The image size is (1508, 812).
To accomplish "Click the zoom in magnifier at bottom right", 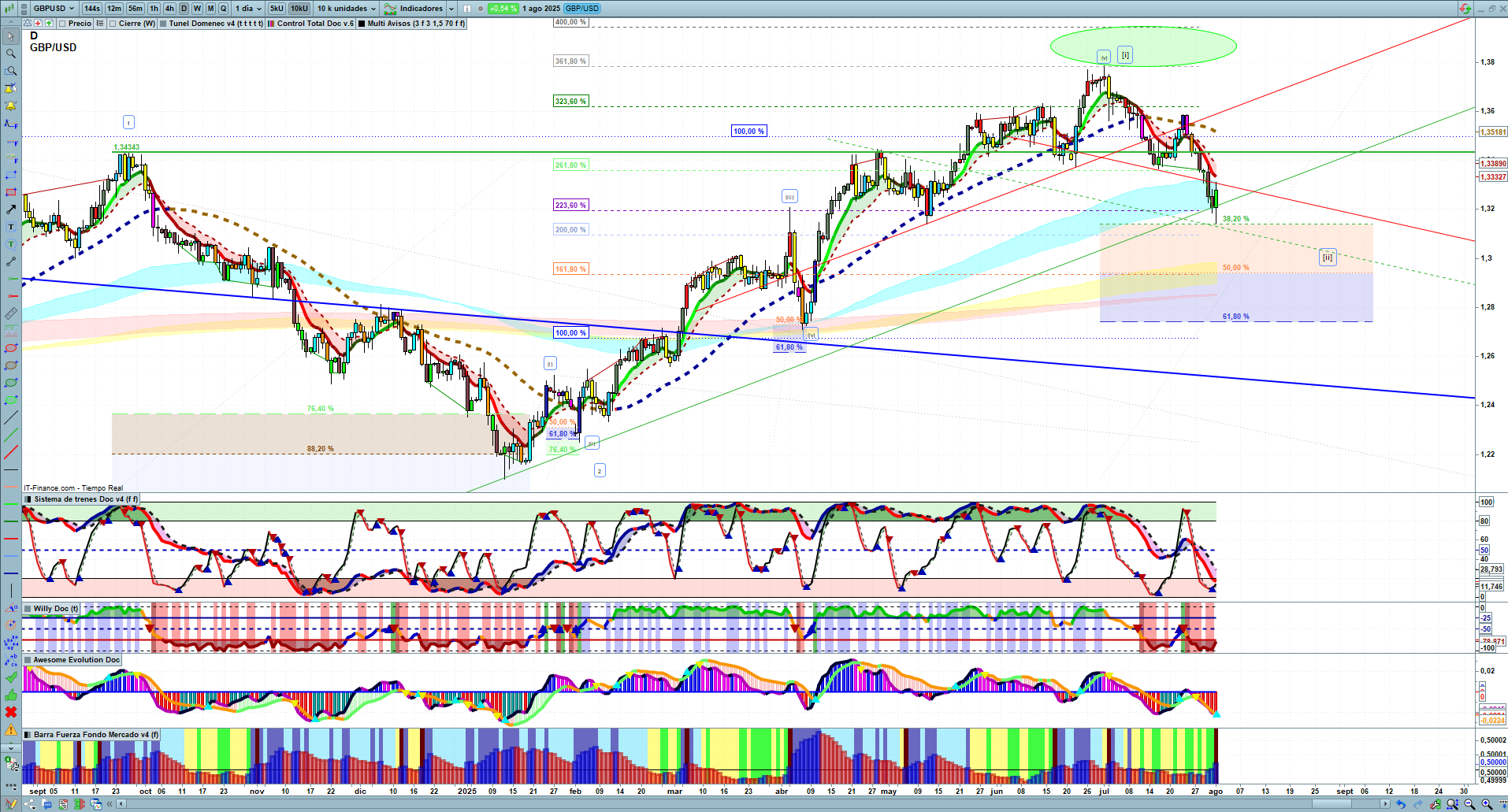I will [1487, 804].
